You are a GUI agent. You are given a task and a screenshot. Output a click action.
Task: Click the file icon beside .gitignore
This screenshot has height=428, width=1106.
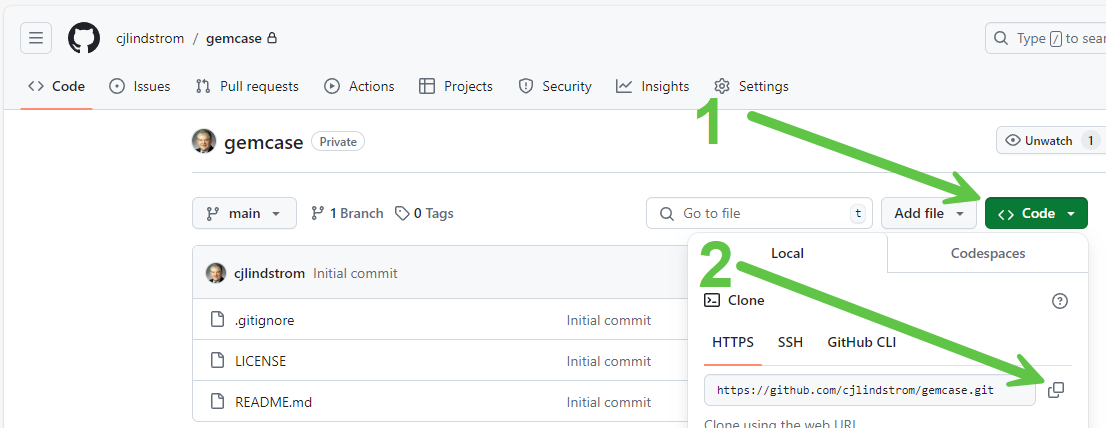(218, 320)
